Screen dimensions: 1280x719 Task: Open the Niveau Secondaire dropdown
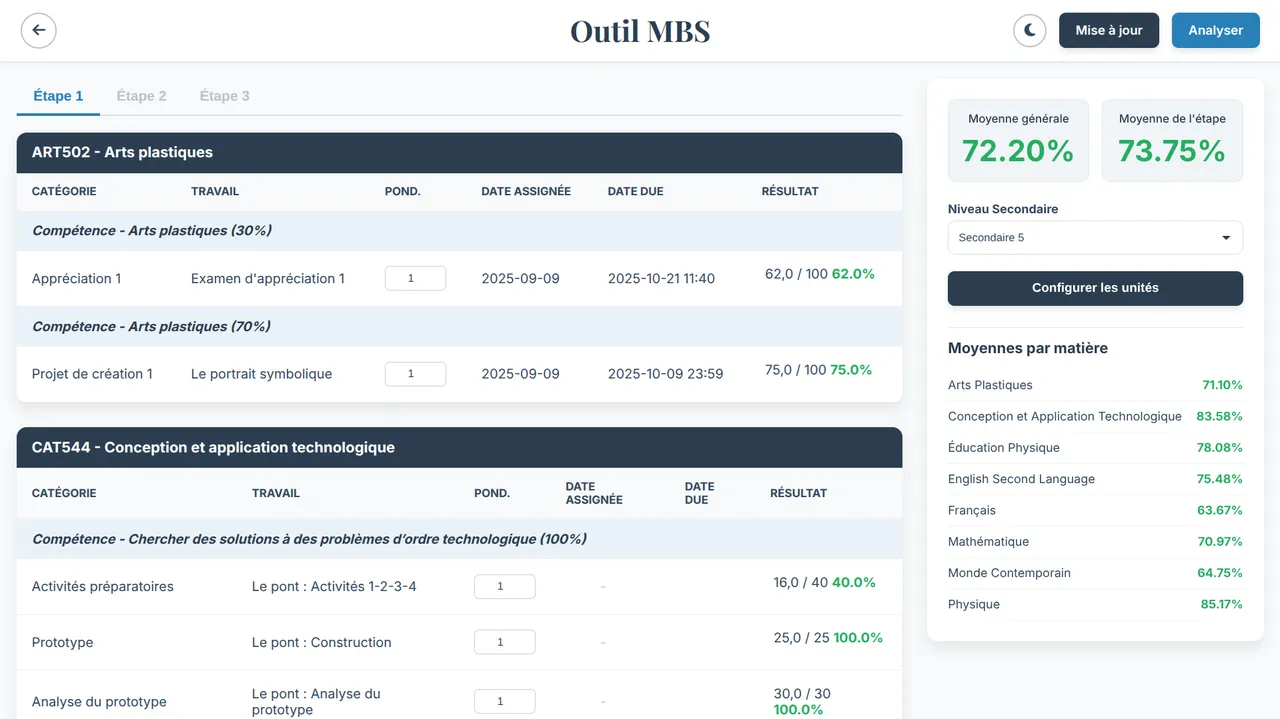(x=1095, y=238)
